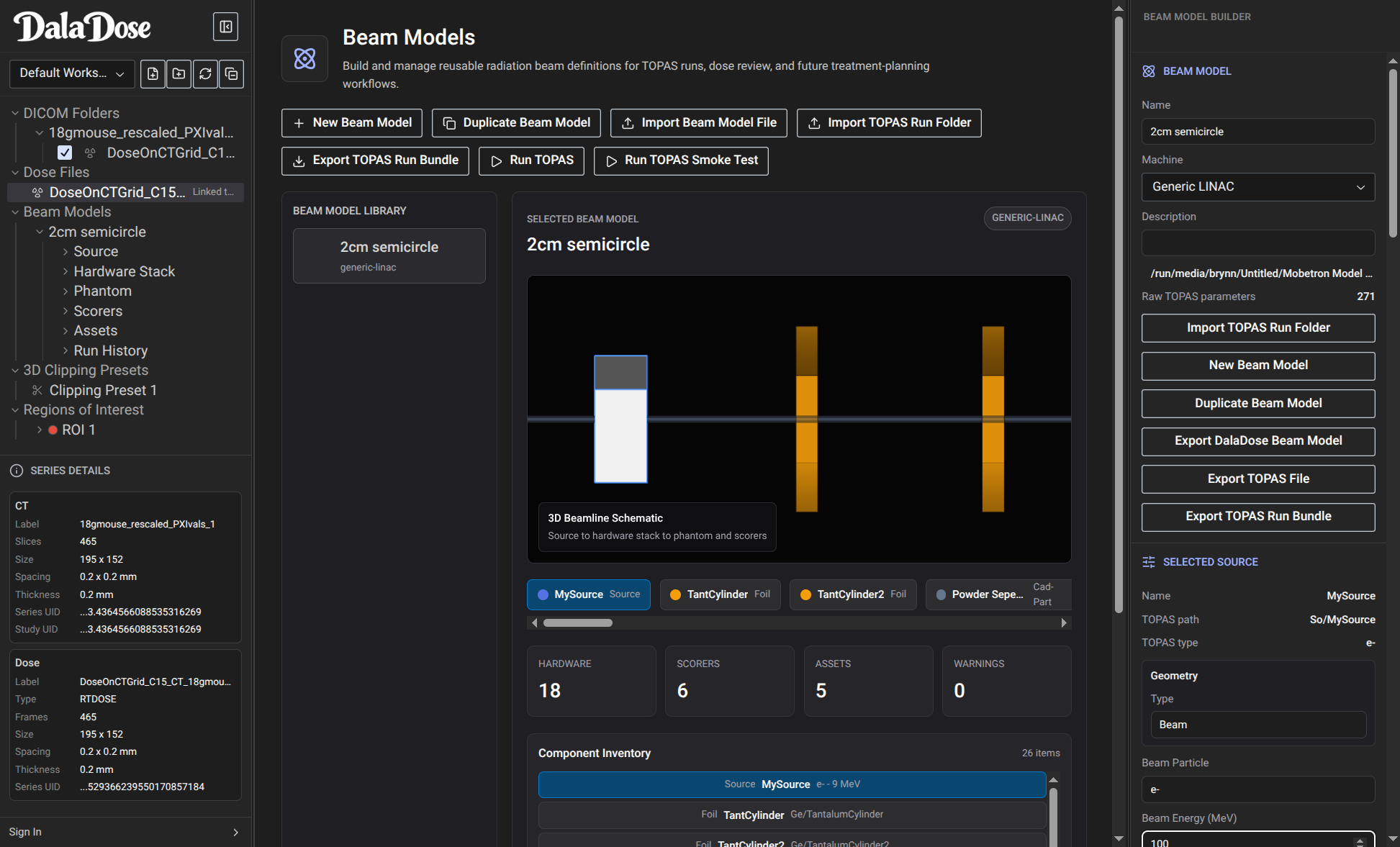Collapse the left sidebar panel icon
1400x847 pixels.
pyautogui.click(x=225, y=27)
